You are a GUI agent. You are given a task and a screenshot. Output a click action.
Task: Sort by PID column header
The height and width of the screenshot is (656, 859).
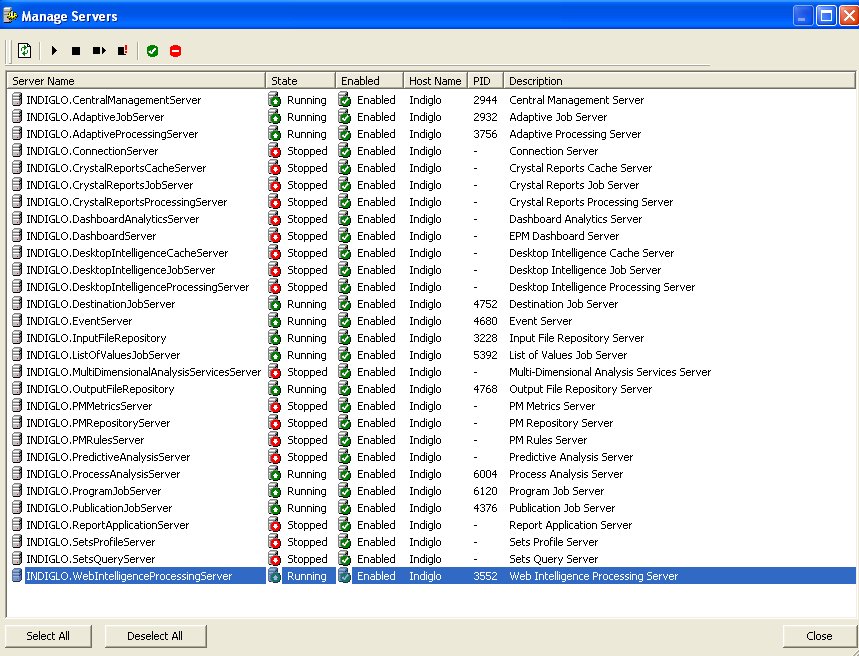coord(485,81)
